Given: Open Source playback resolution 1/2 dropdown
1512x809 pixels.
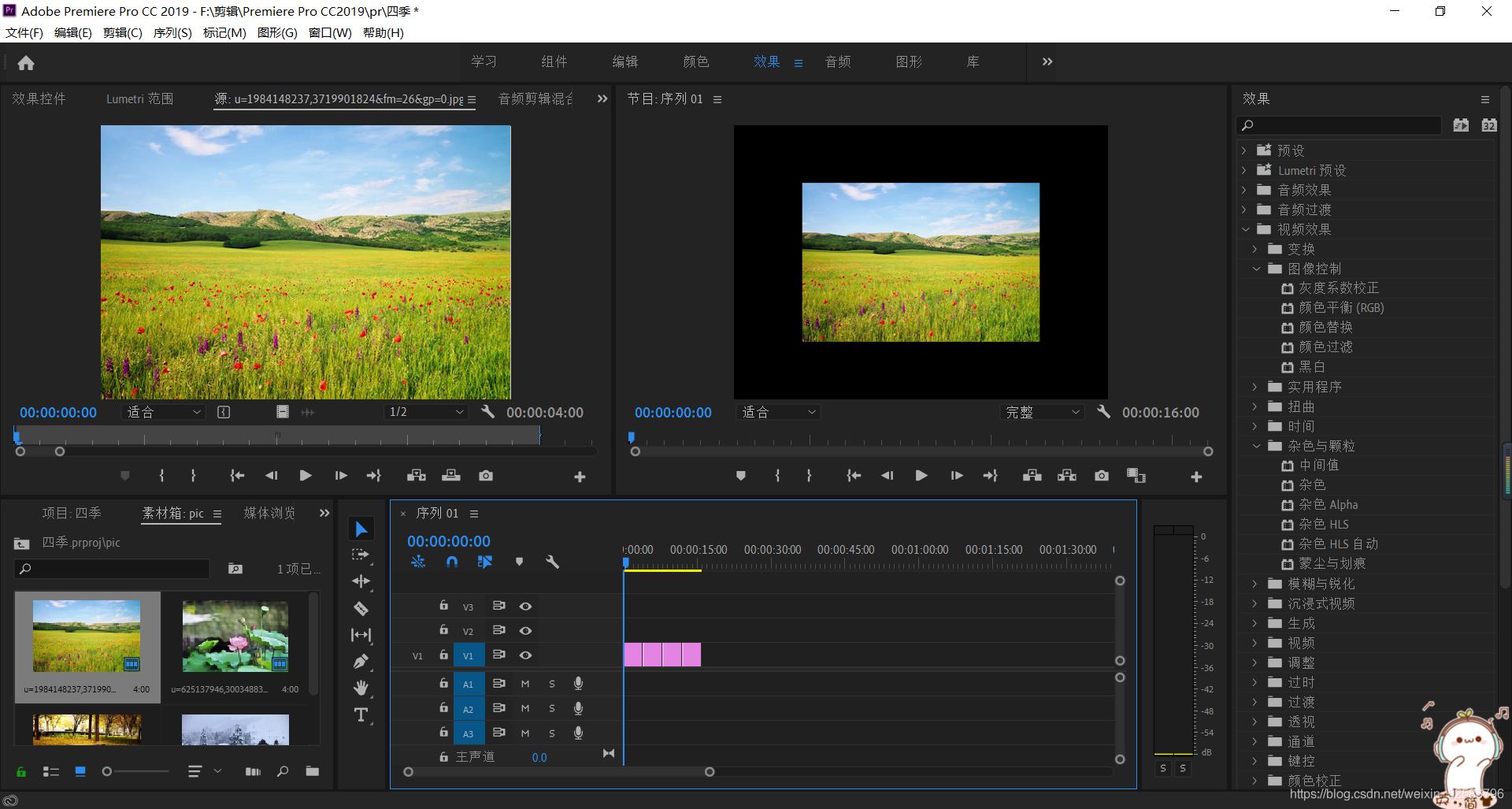Looking at the screenshot, I should [x=426, y=412].
